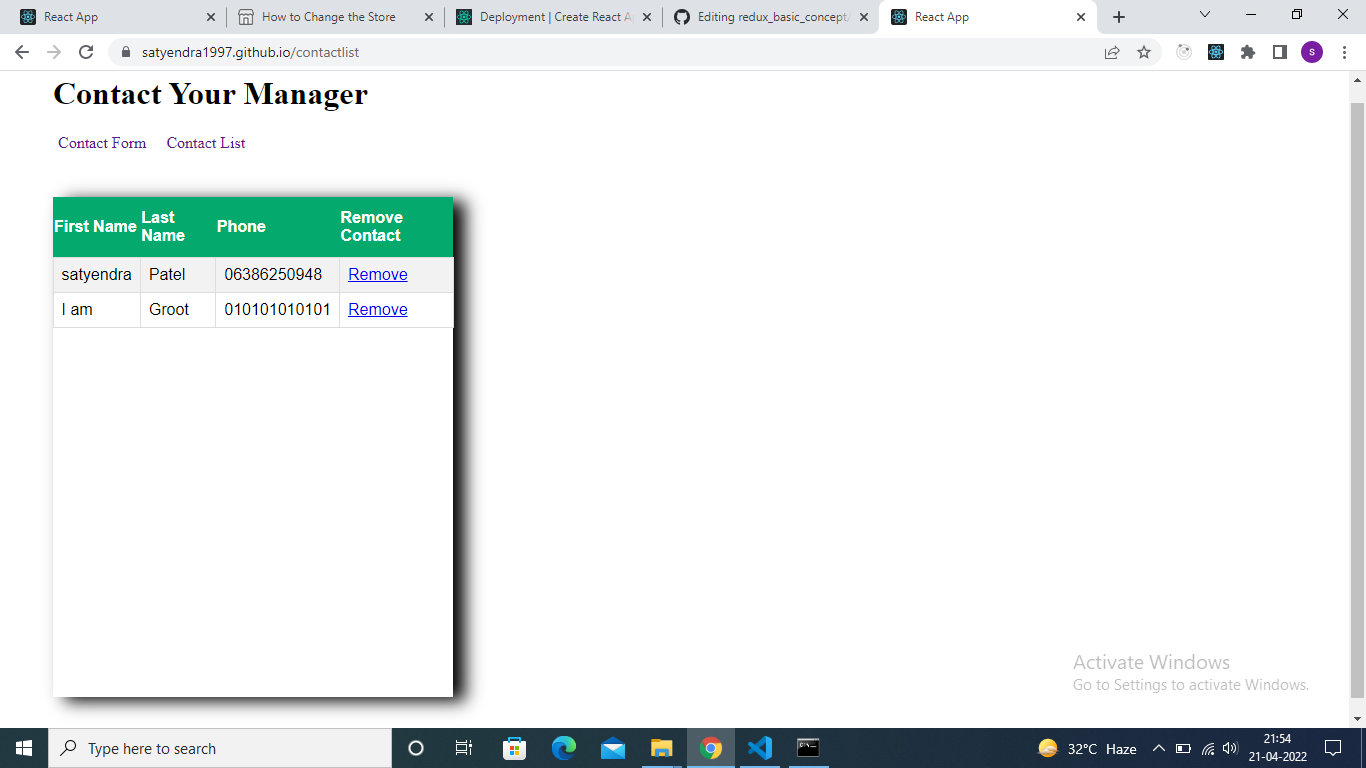
Task: Open Visual Studio Code from taskbar
Action: point(759,748)
